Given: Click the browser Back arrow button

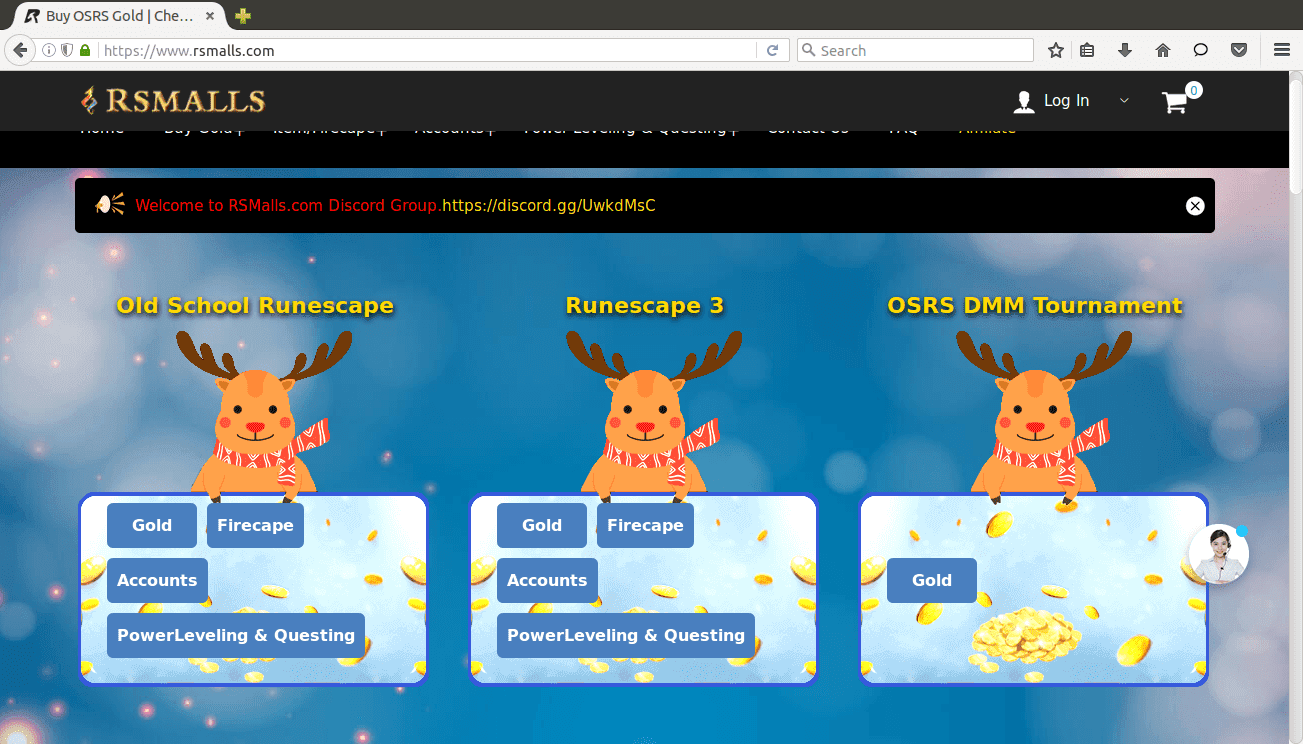Looking at the screenshot, I should (19, 50).
